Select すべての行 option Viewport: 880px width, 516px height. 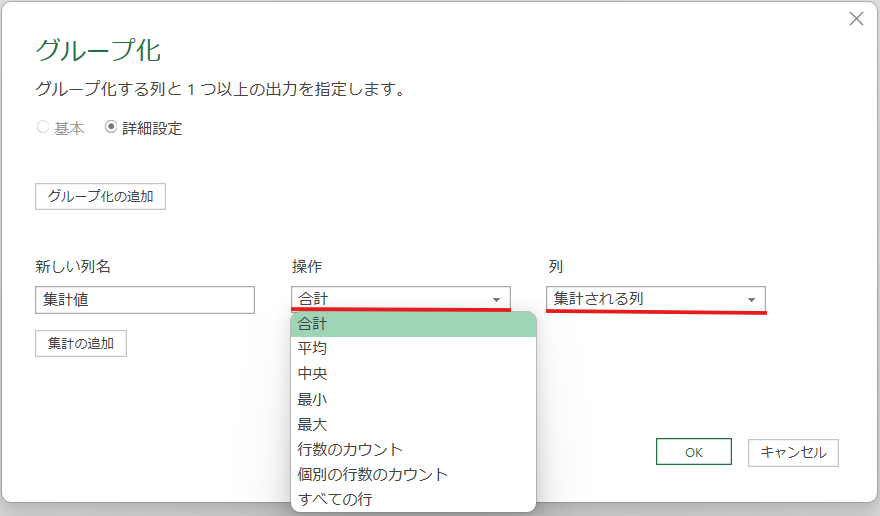pyautogui.click(x=414, y=499)
